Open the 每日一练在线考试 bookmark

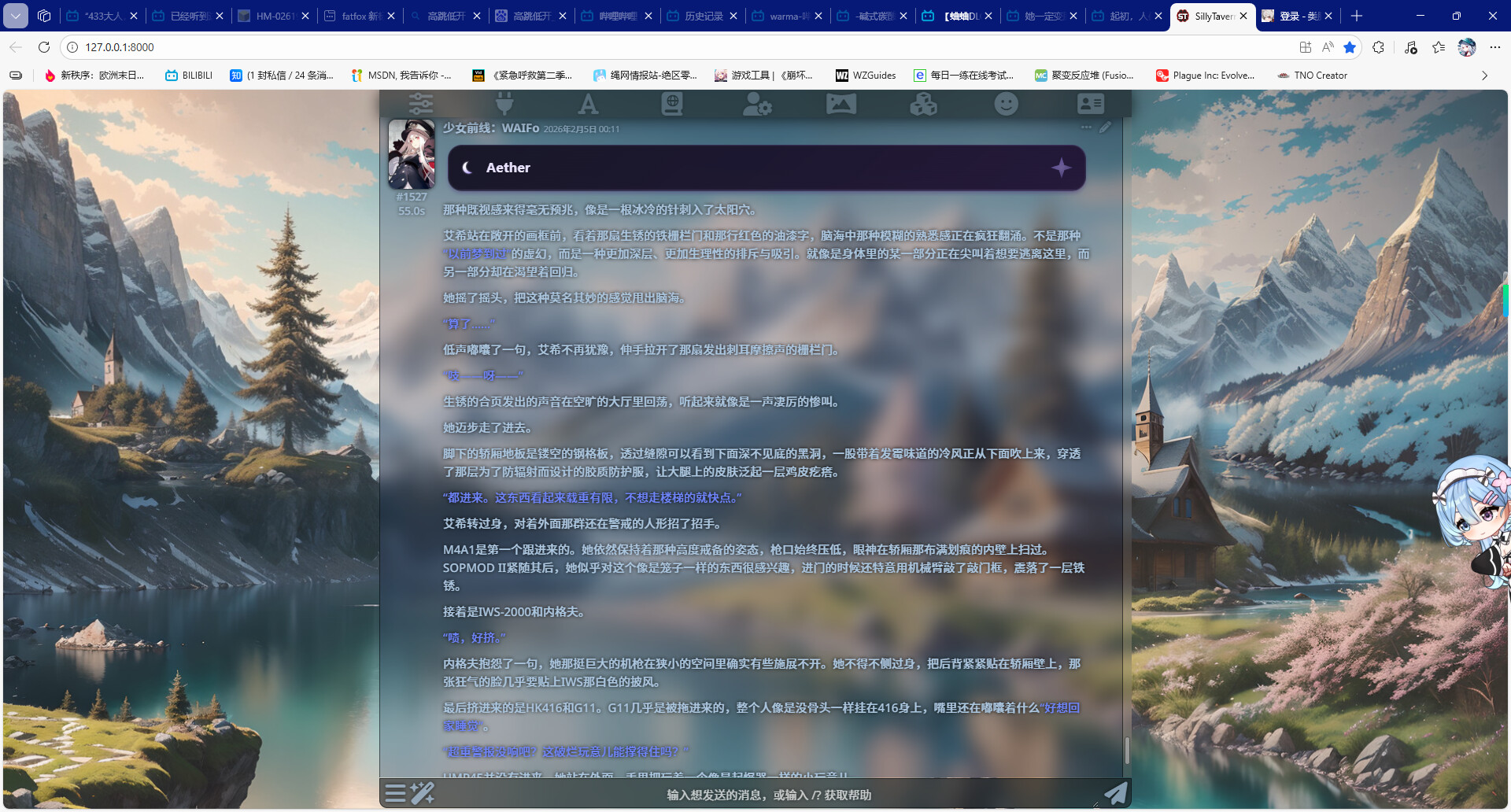pos(964,76)
